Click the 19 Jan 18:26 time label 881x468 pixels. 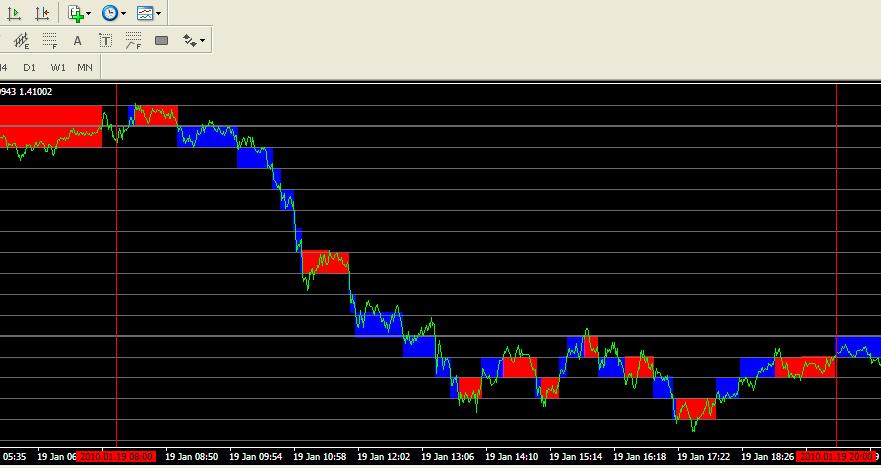pos(768,456)
